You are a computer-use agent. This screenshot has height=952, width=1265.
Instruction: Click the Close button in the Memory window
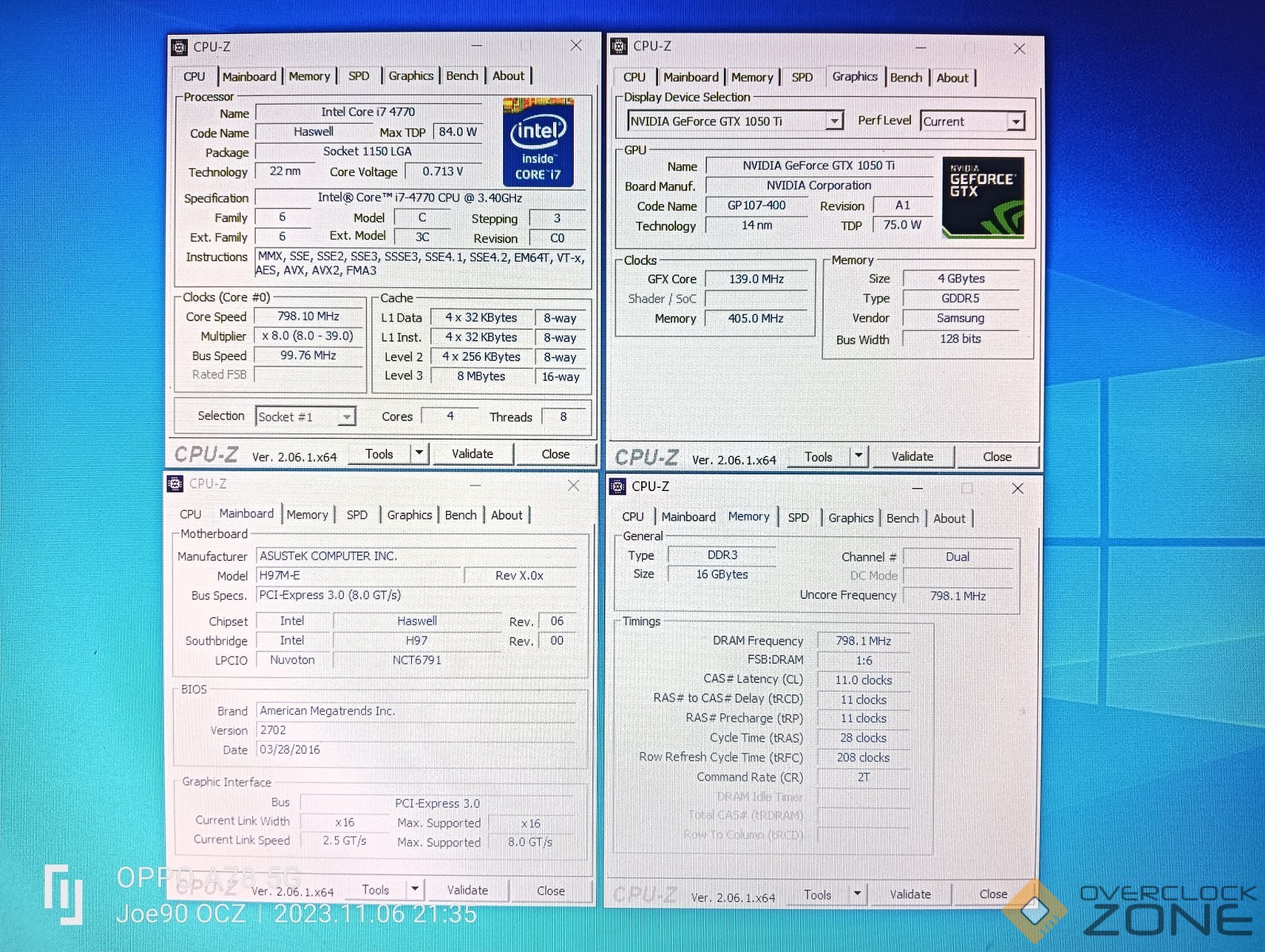pos(993,894)
